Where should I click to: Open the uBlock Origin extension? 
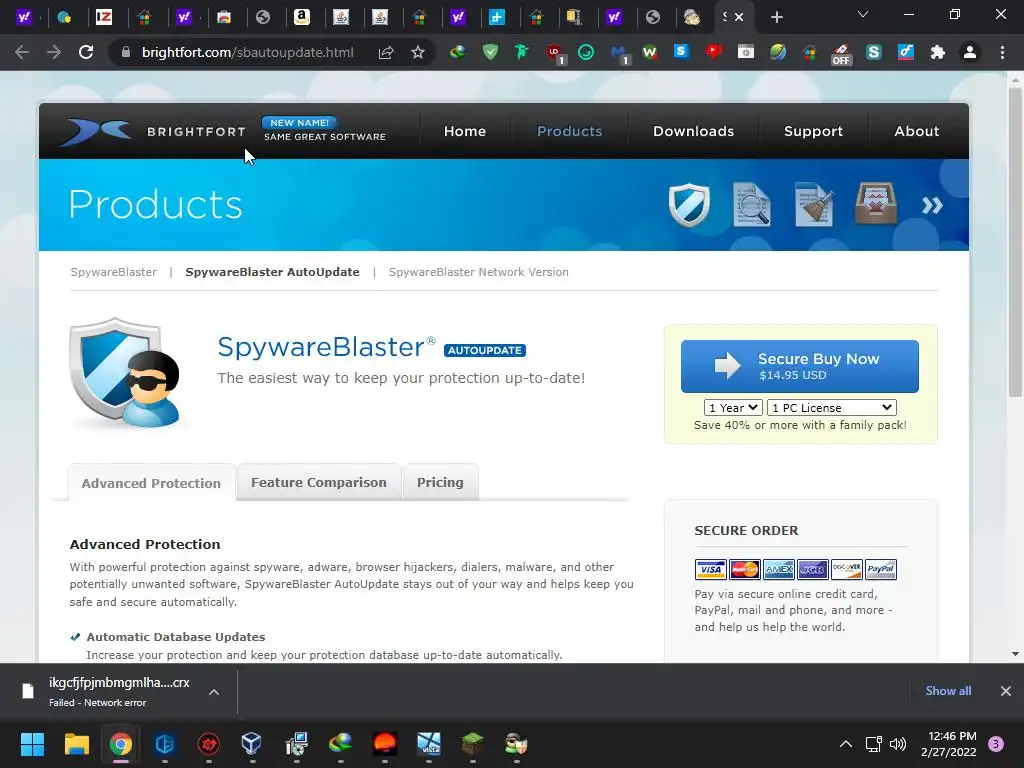tap(555, 52)
